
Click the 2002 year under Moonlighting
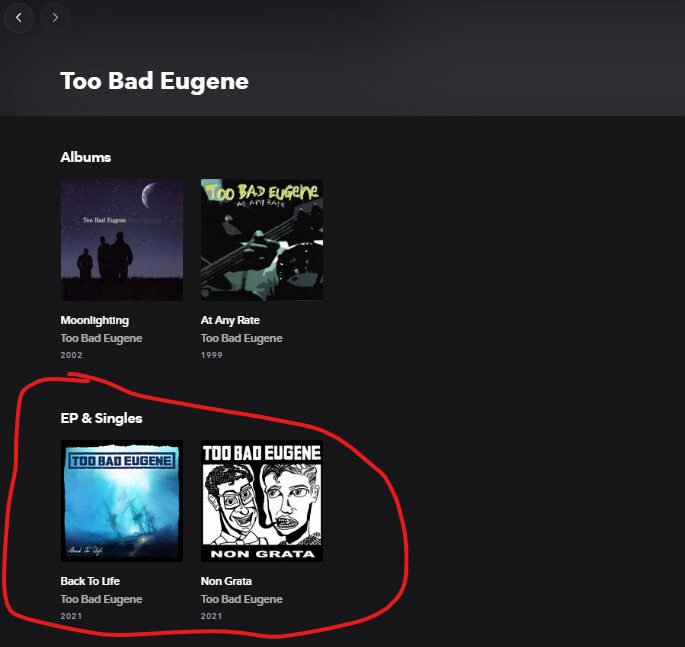point(72,355)
